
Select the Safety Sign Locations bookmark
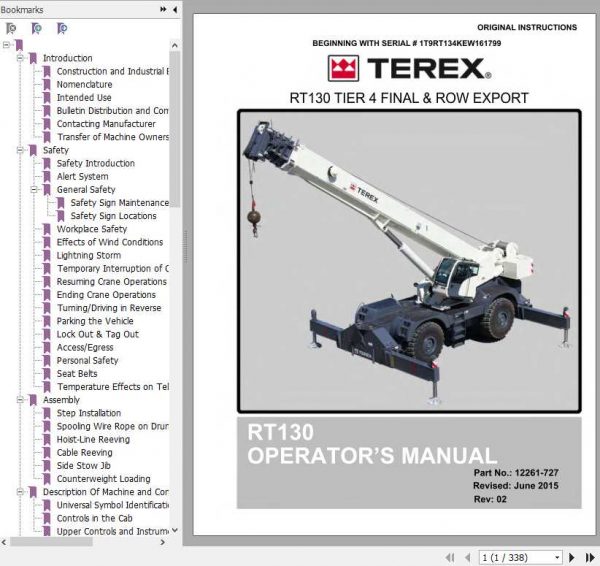[x=114, y=216]
